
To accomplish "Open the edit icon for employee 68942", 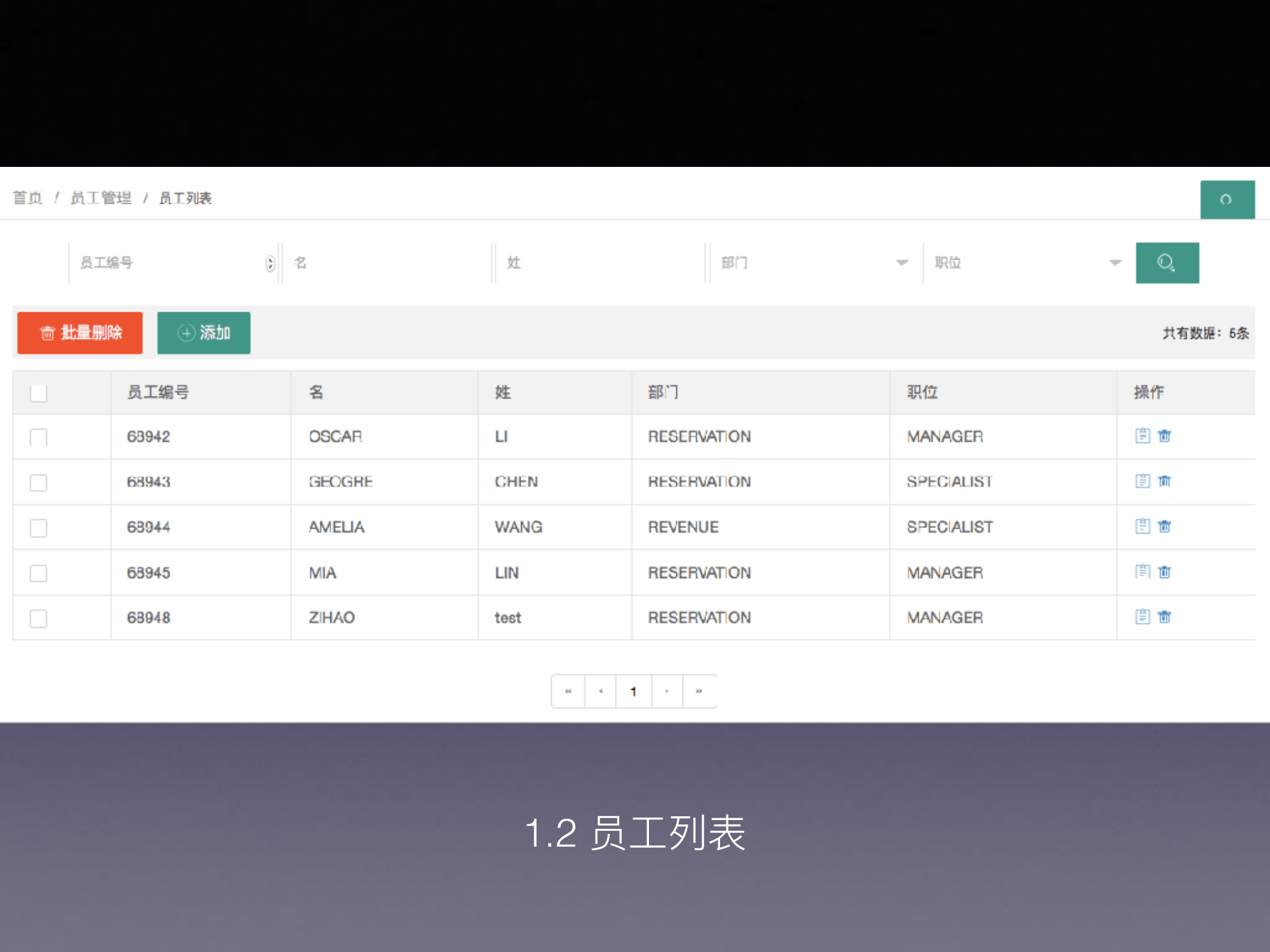I will (x=1142, y=436).
